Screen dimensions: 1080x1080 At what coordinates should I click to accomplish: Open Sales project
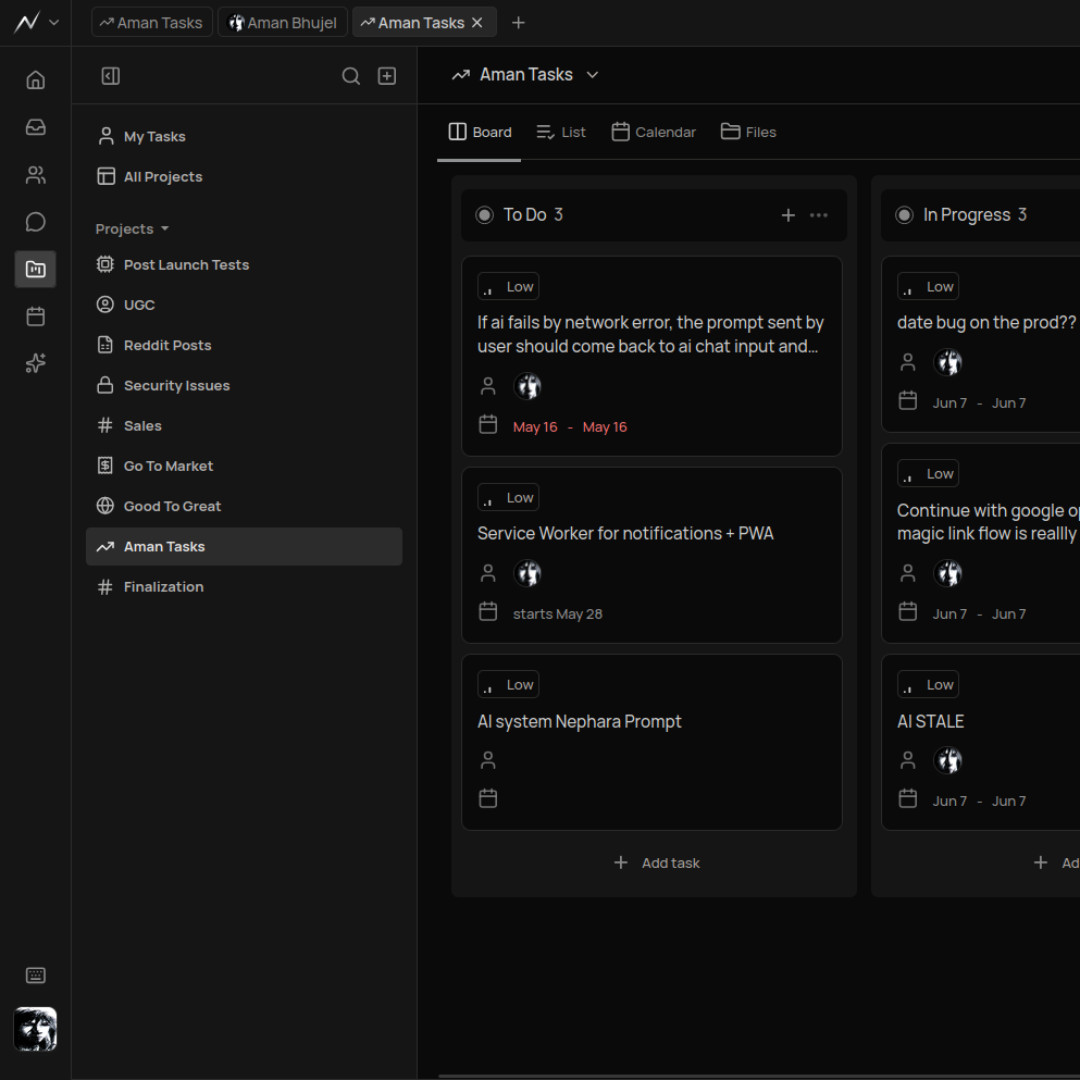(244, 426)
